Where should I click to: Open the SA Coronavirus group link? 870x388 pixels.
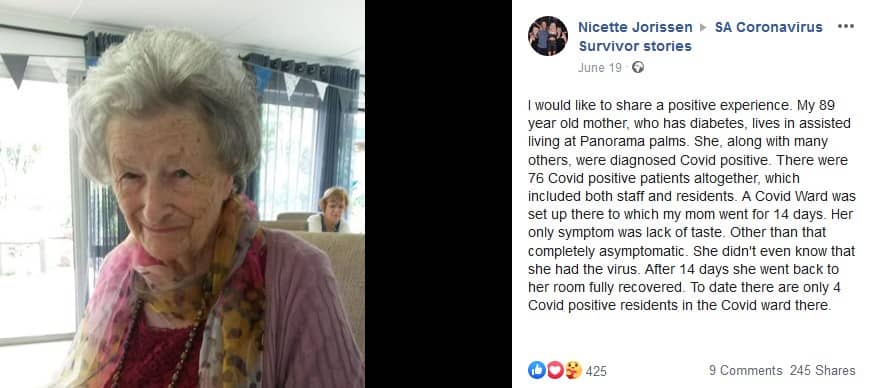(768, 27)
